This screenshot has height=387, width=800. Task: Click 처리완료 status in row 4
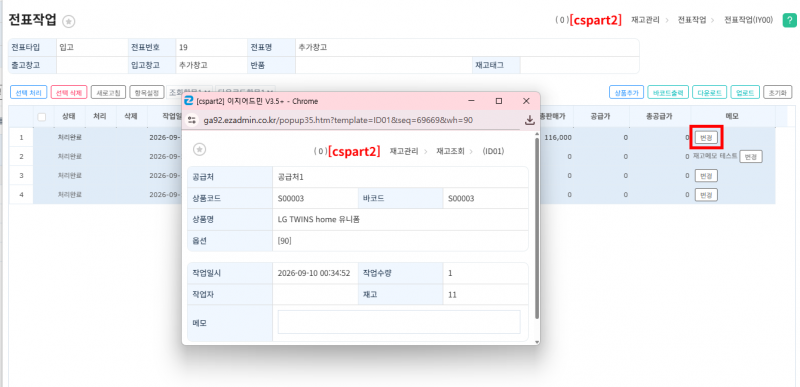pyautogui.click(x=69, y=194)
